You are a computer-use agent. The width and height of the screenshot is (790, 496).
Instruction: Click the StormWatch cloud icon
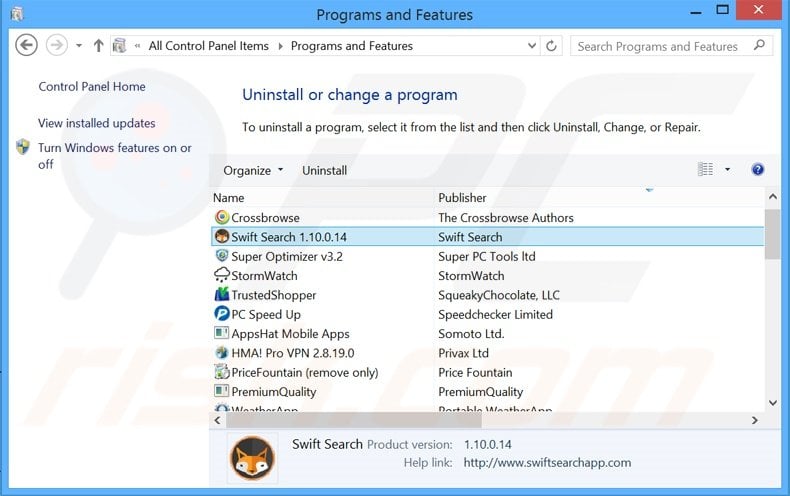222,275
